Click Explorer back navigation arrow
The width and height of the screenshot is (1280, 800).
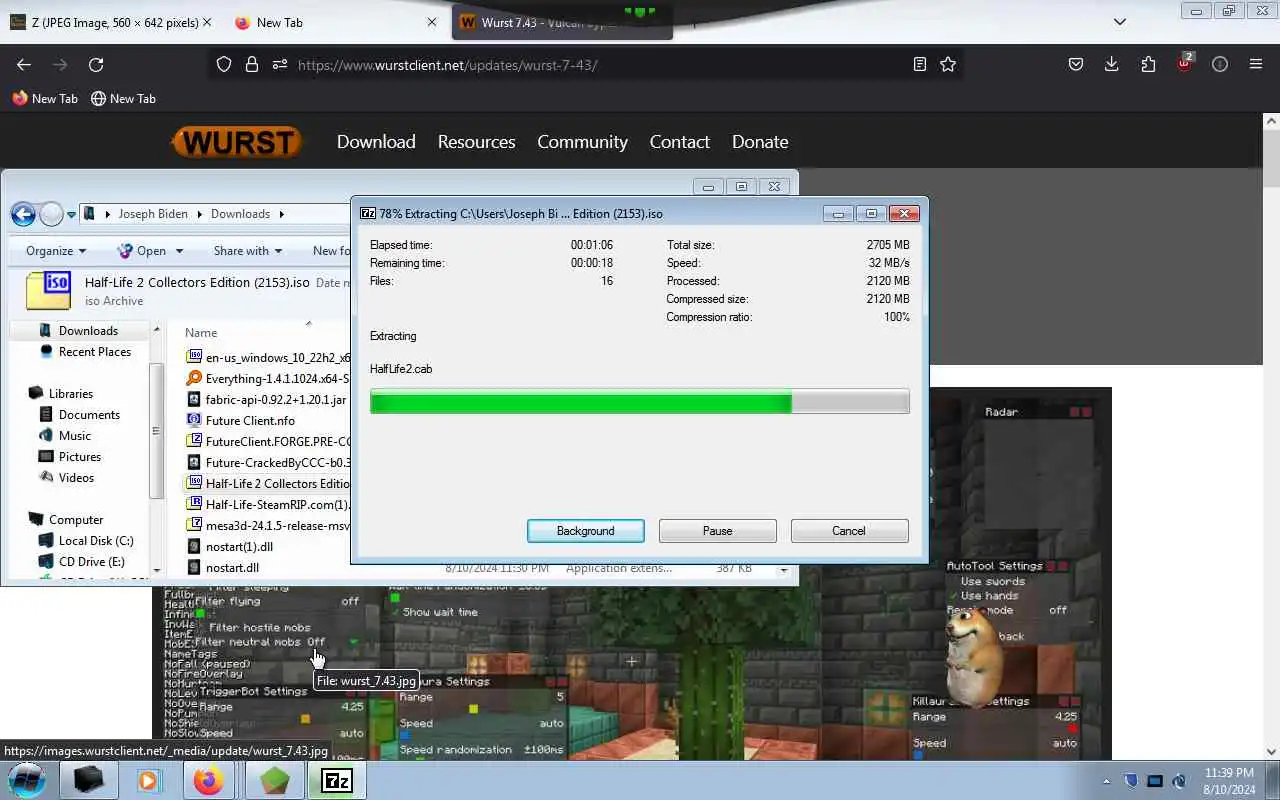pos(24,214)
